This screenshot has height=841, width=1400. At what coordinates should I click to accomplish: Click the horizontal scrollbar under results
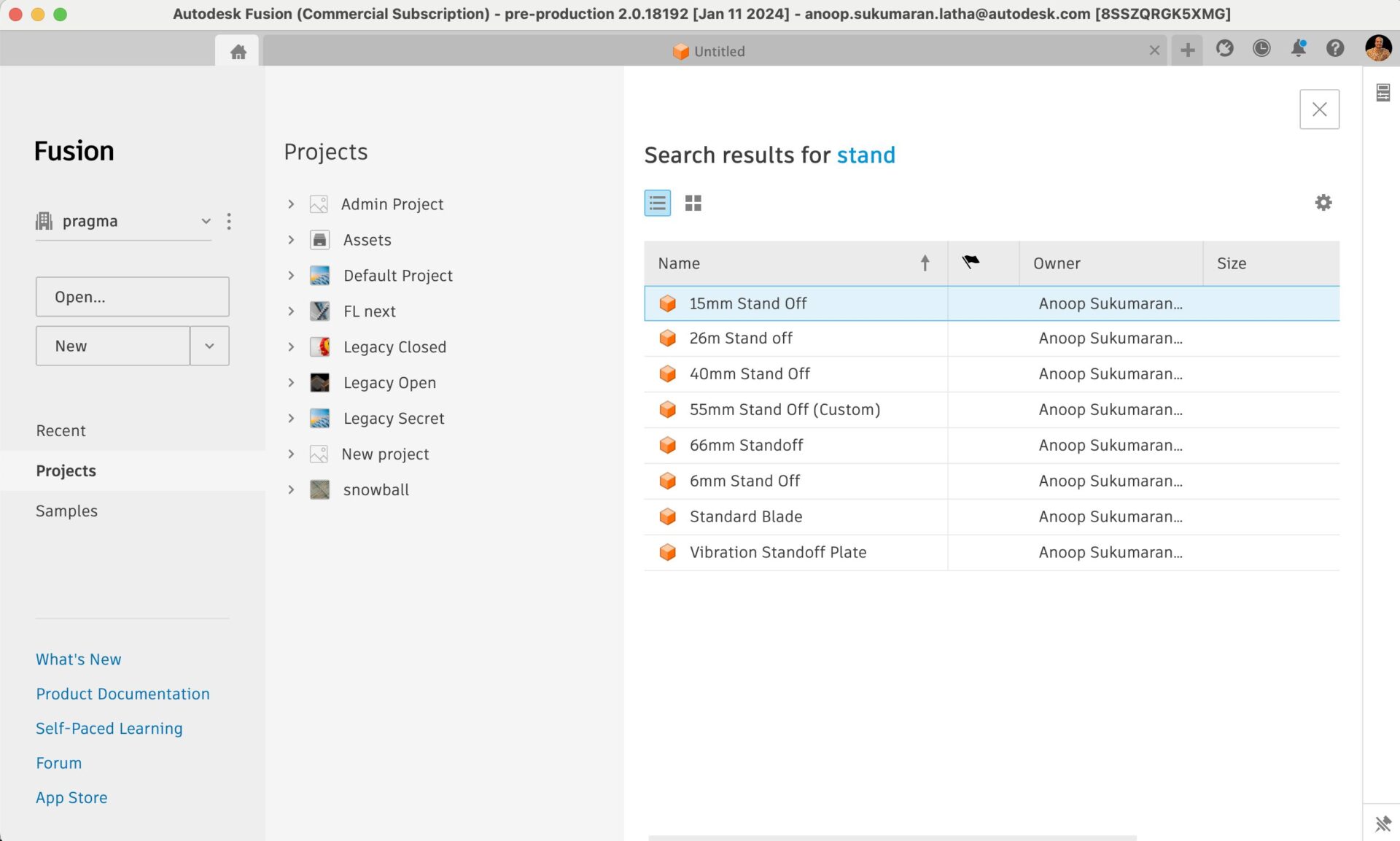[x=891, y=837]
